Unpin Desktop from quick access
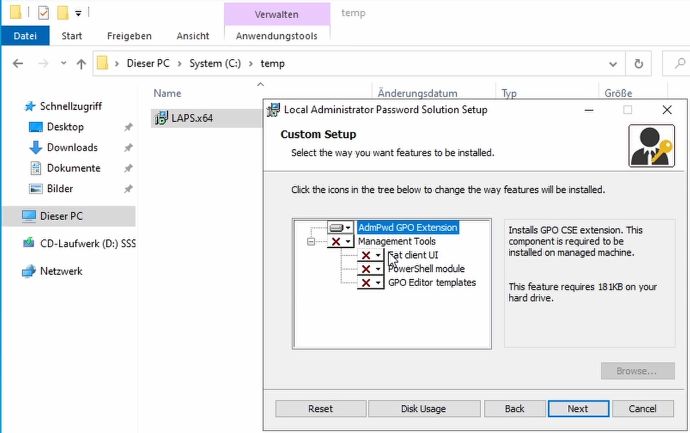Screen dimensions: 690x433 point(128,127)
